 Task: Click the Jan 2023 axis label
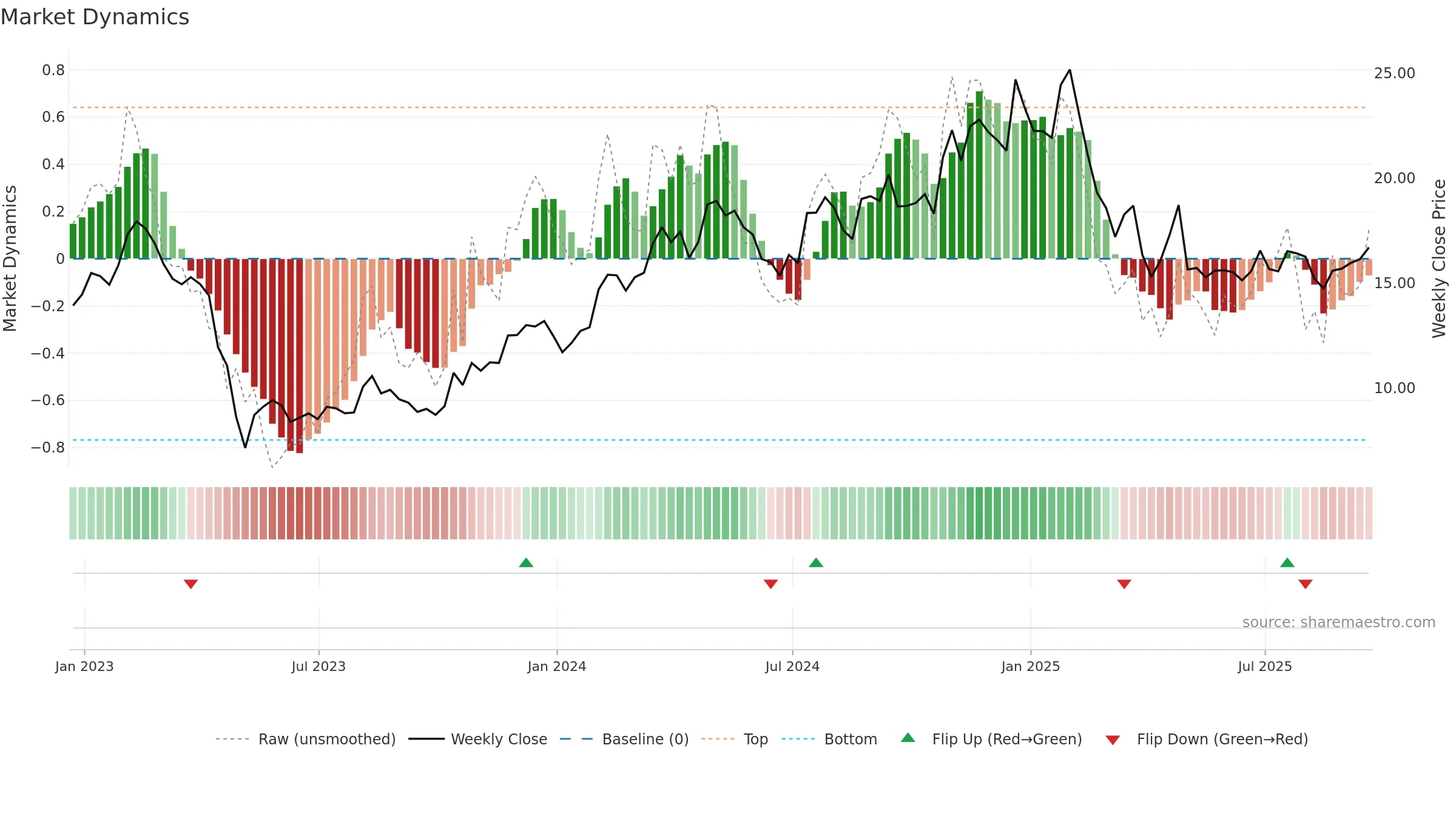tap(84, 666)
